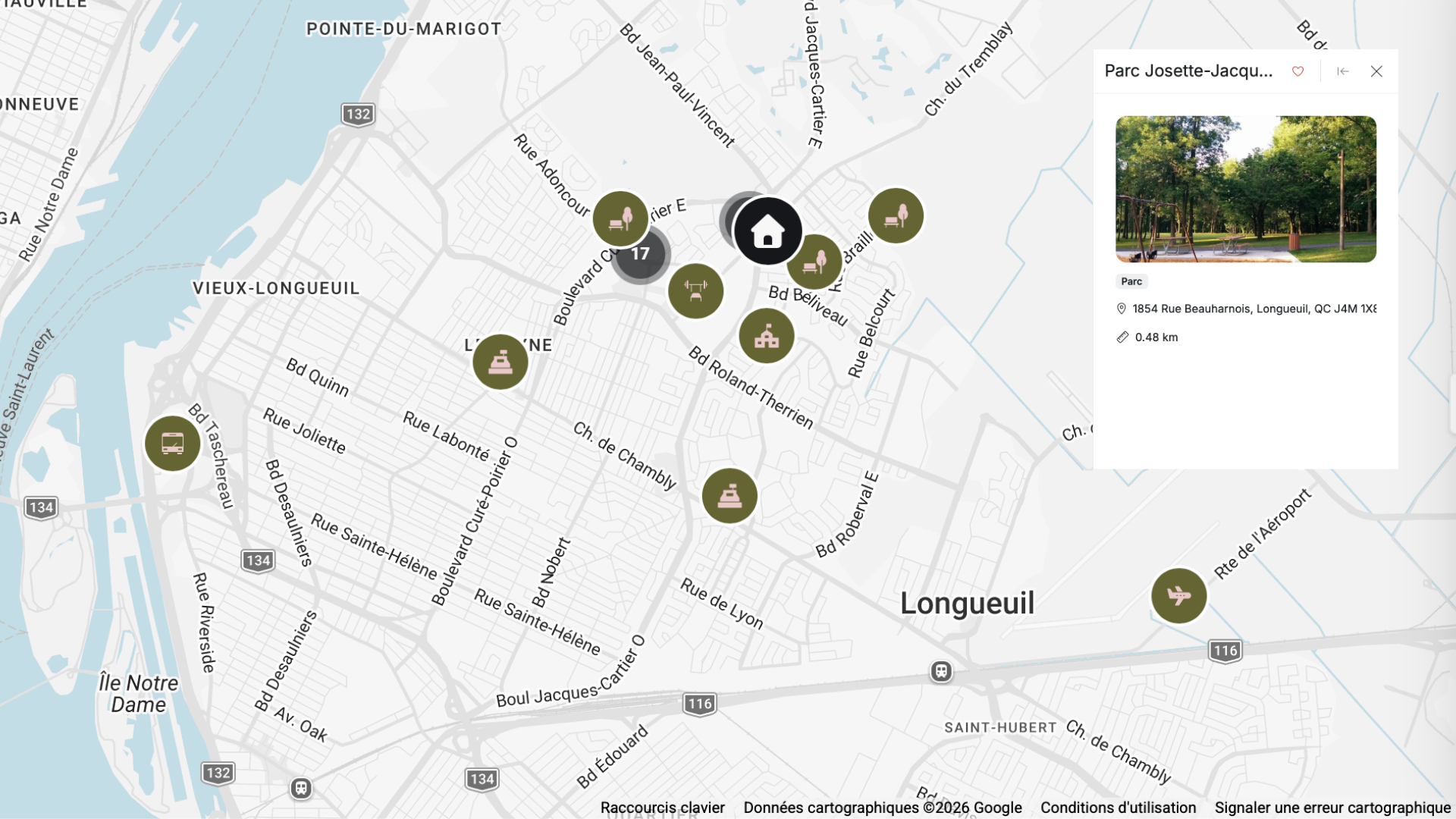Toggle the favorite heart for Parc Josette-Jacqu...

click(1298, 71)
